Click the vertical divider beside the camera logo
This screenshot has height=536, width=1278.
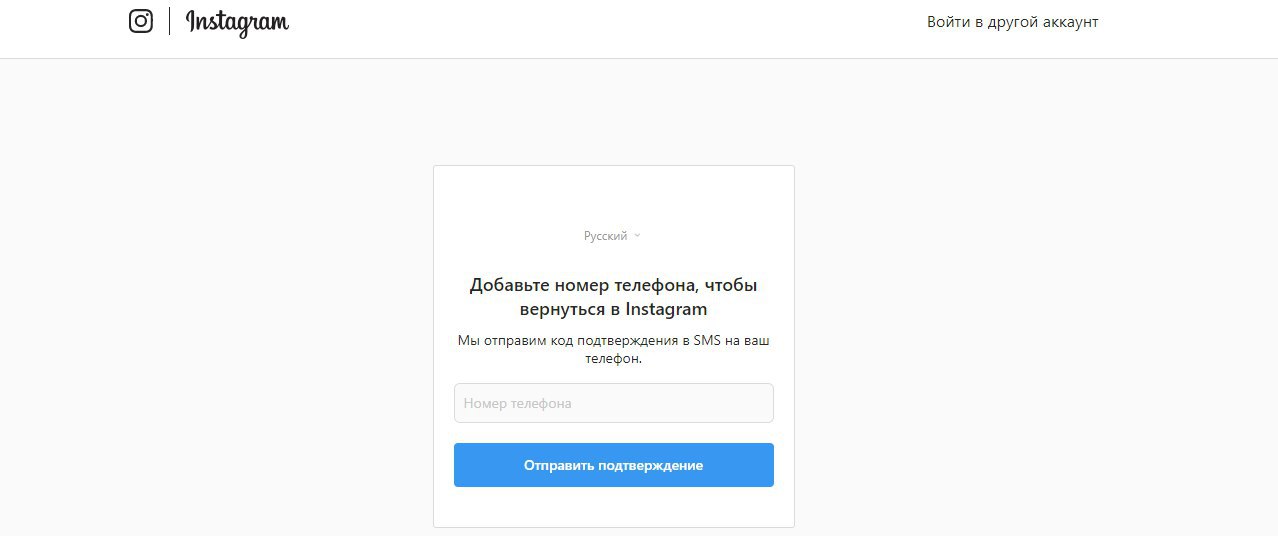[170, 21]
